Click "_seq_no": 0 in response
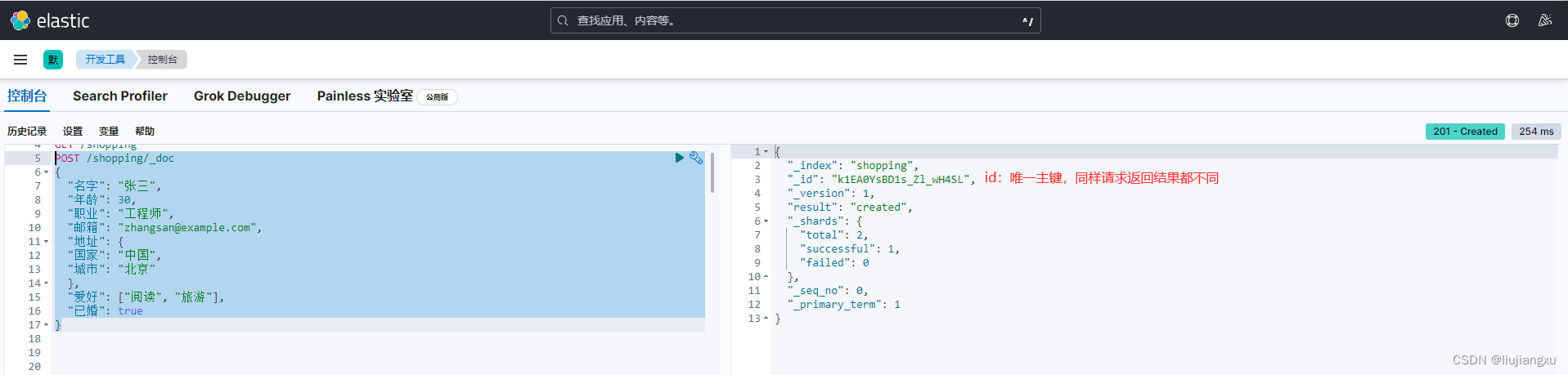Image resolution: width=1568 pixels, height=375 pixels. click(x=828, y=291)
